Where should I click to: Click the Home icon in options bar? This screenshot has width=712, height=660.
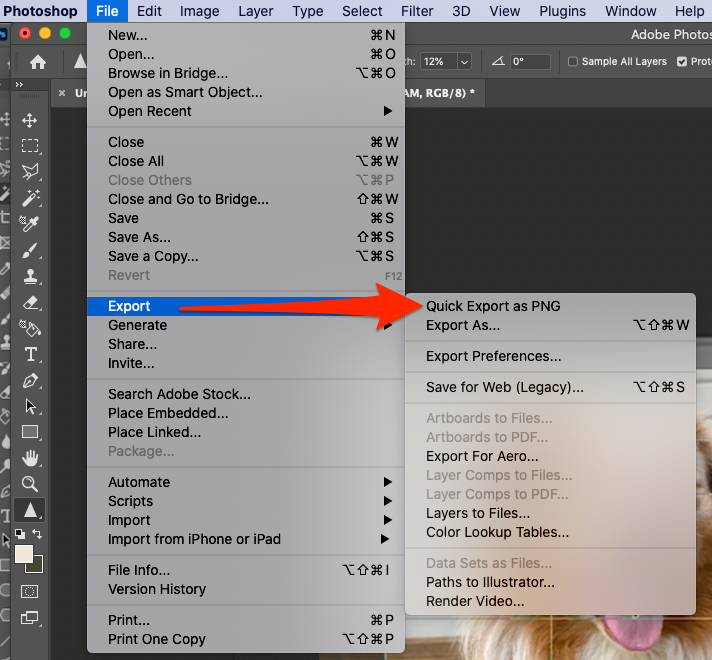38,62
